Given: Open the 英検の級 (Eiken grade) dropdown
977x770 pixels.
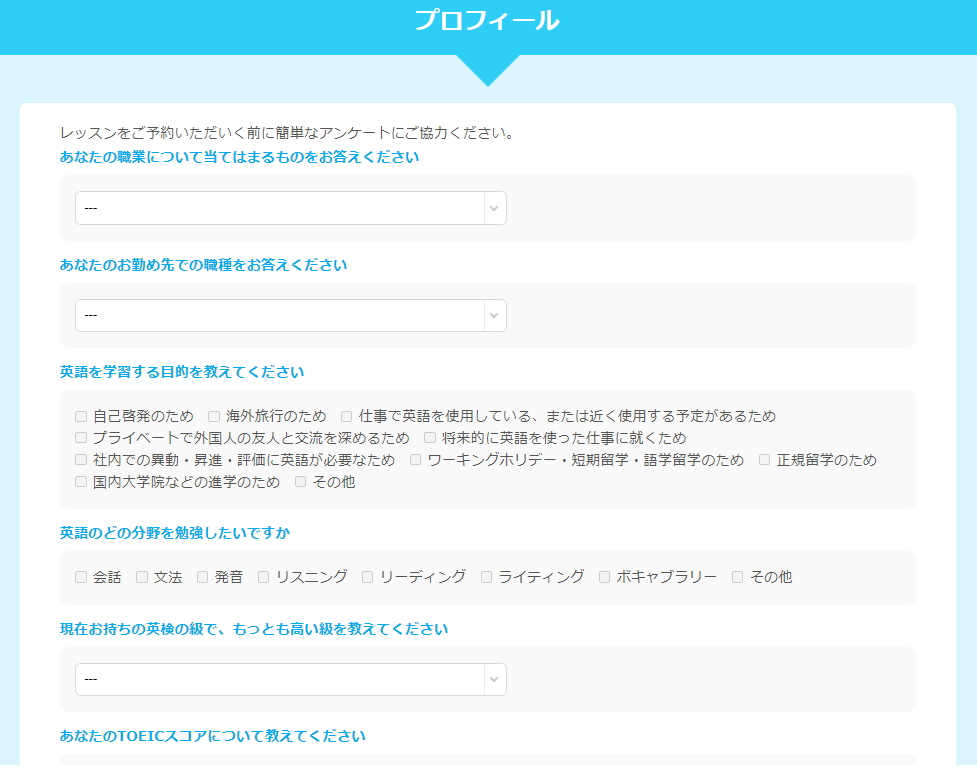Looking at the screenshot, I should [290, 679].
